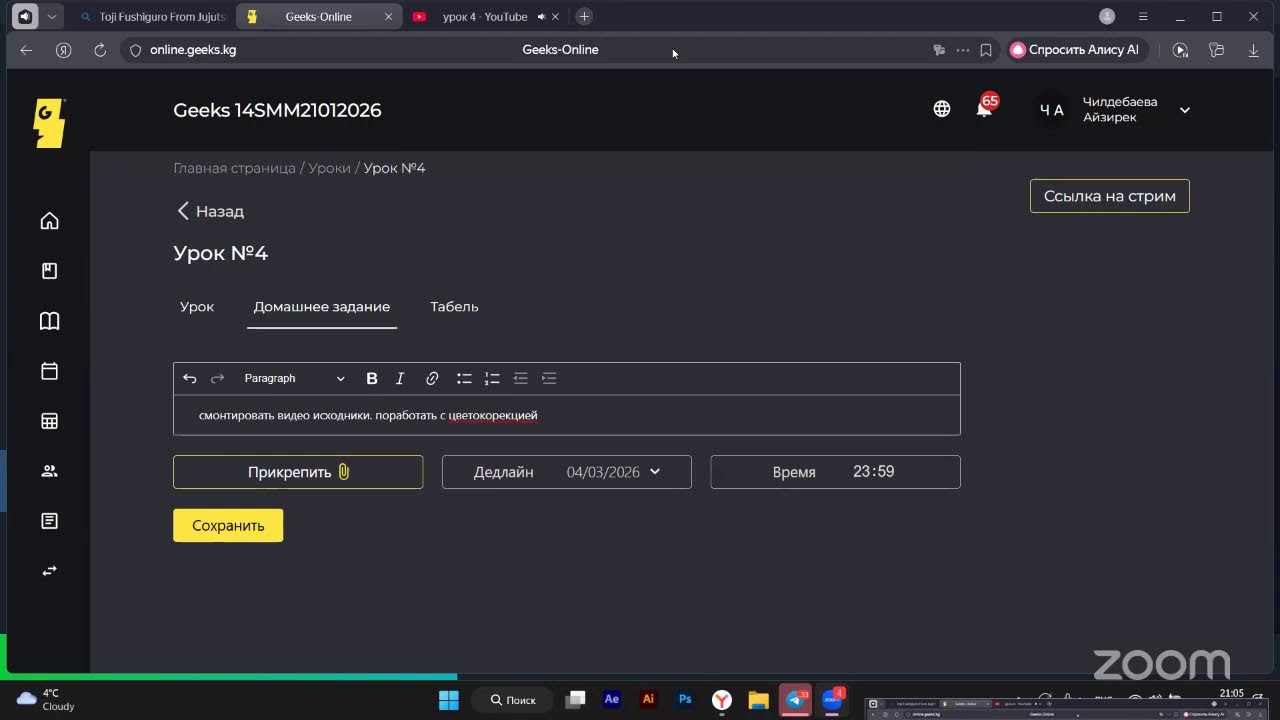Redo the edit in the editor toolbar
This screenshot has height=720, width=1280.
pyautogui.click(x=217, y=378)
